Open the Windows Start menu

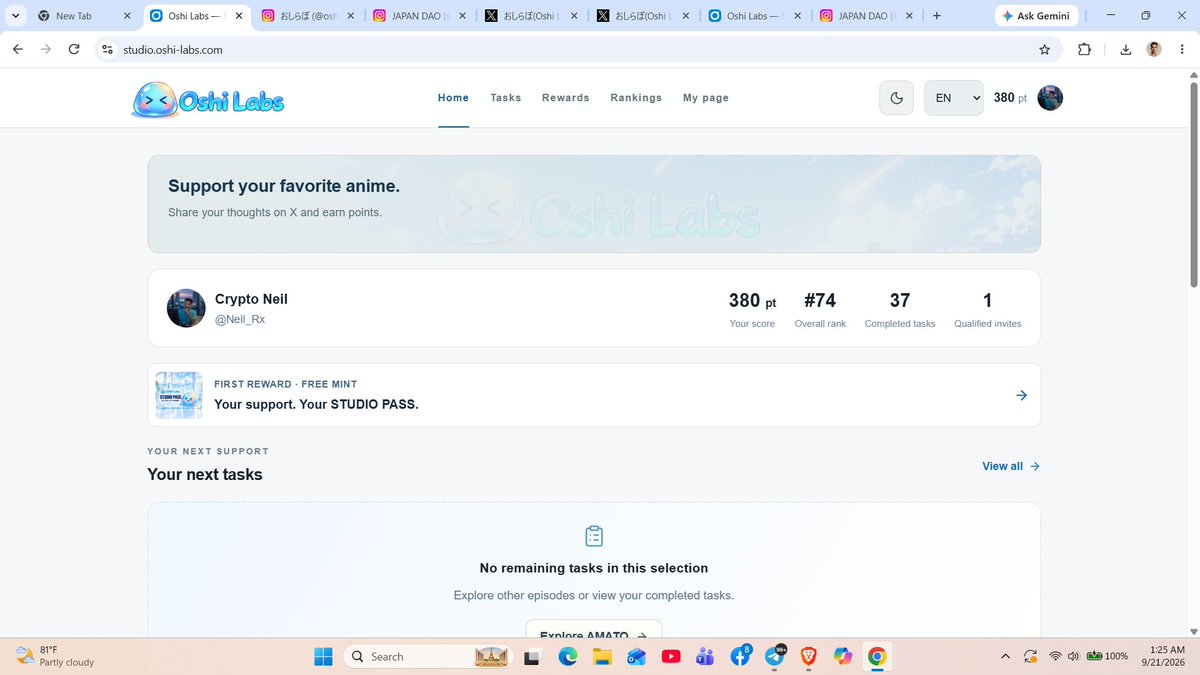[x=323, y=656]
